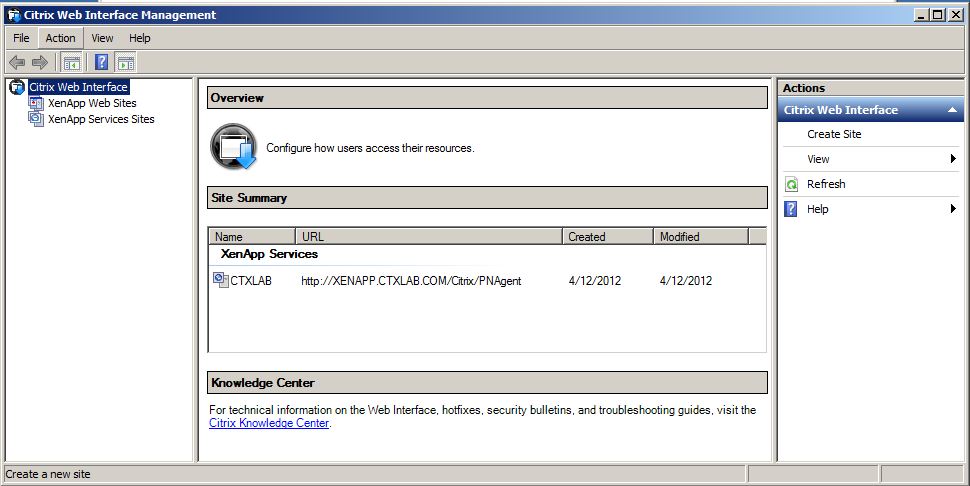
Task: Open the Help menu in menu bar
Action: point(140,38)
